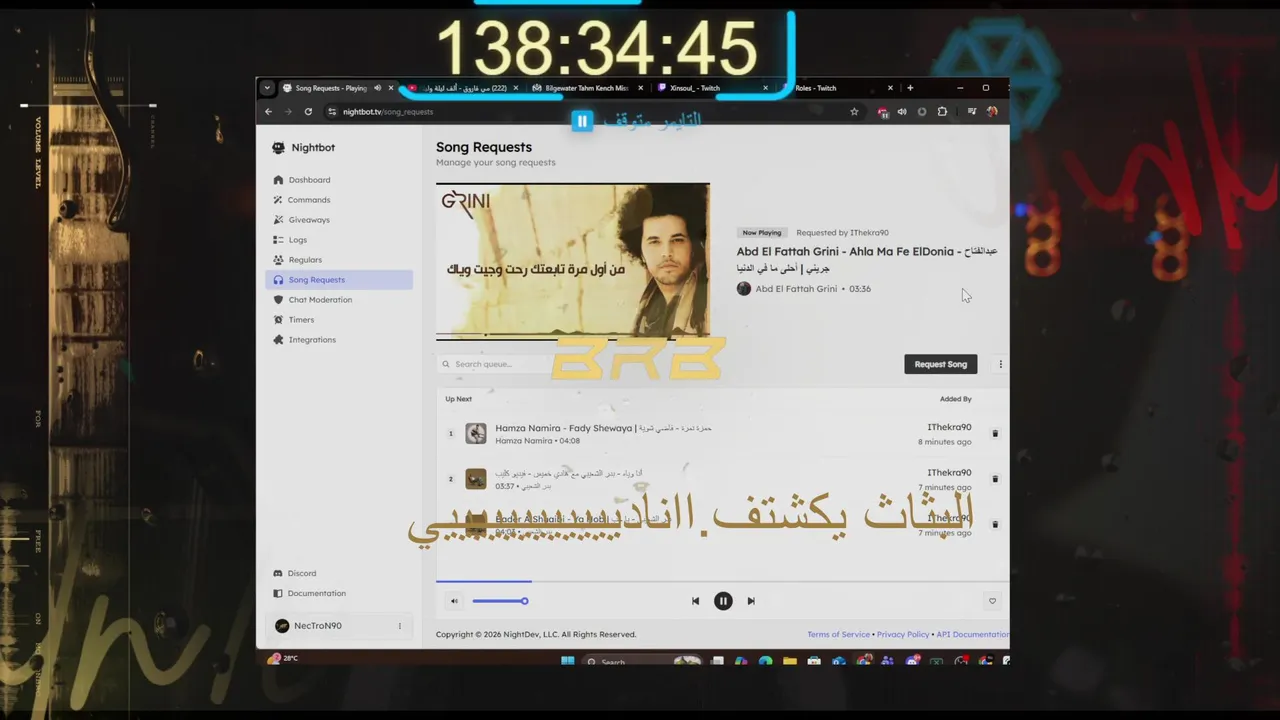Switch to the Xinsoul_ - Twitch tab

point(710,88)
